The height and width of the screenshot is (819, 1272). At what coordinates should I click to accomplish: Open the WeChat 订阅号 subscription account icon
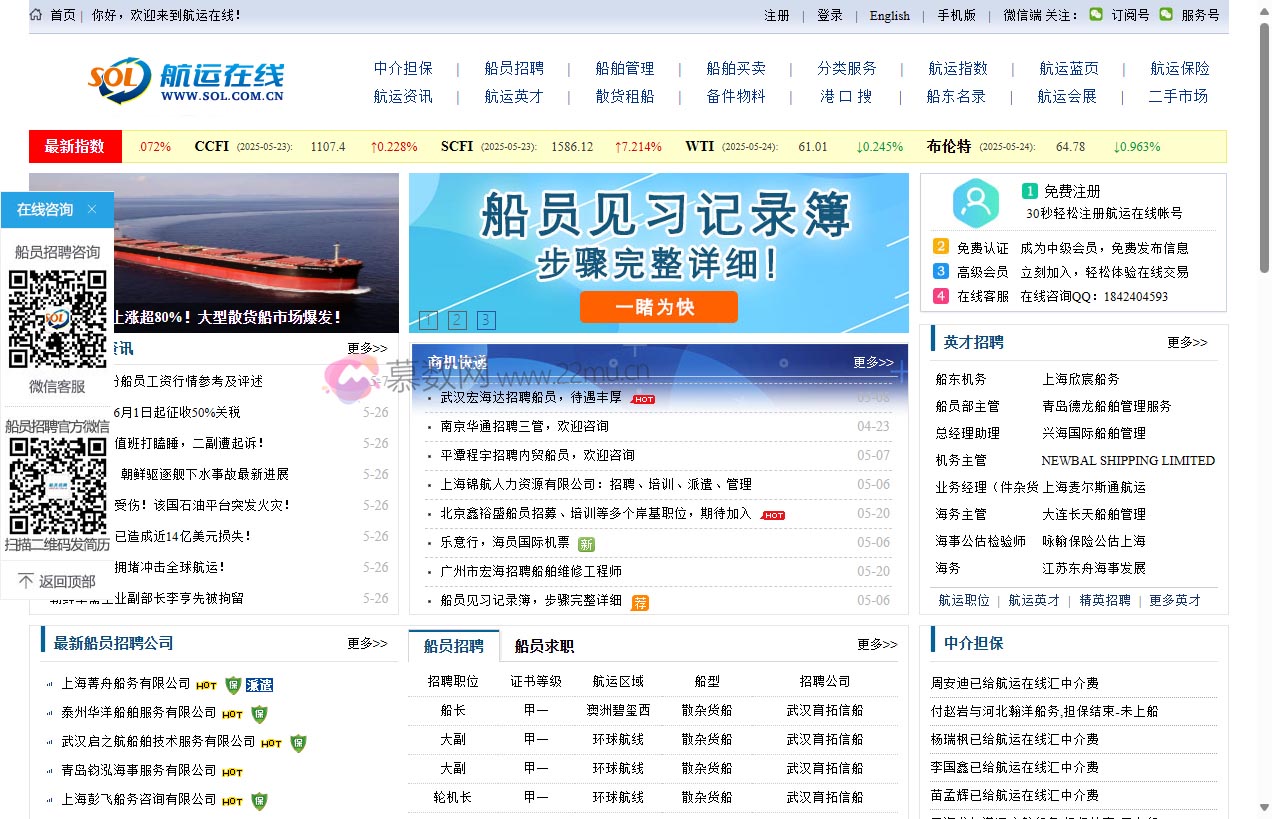[1096, 16]
